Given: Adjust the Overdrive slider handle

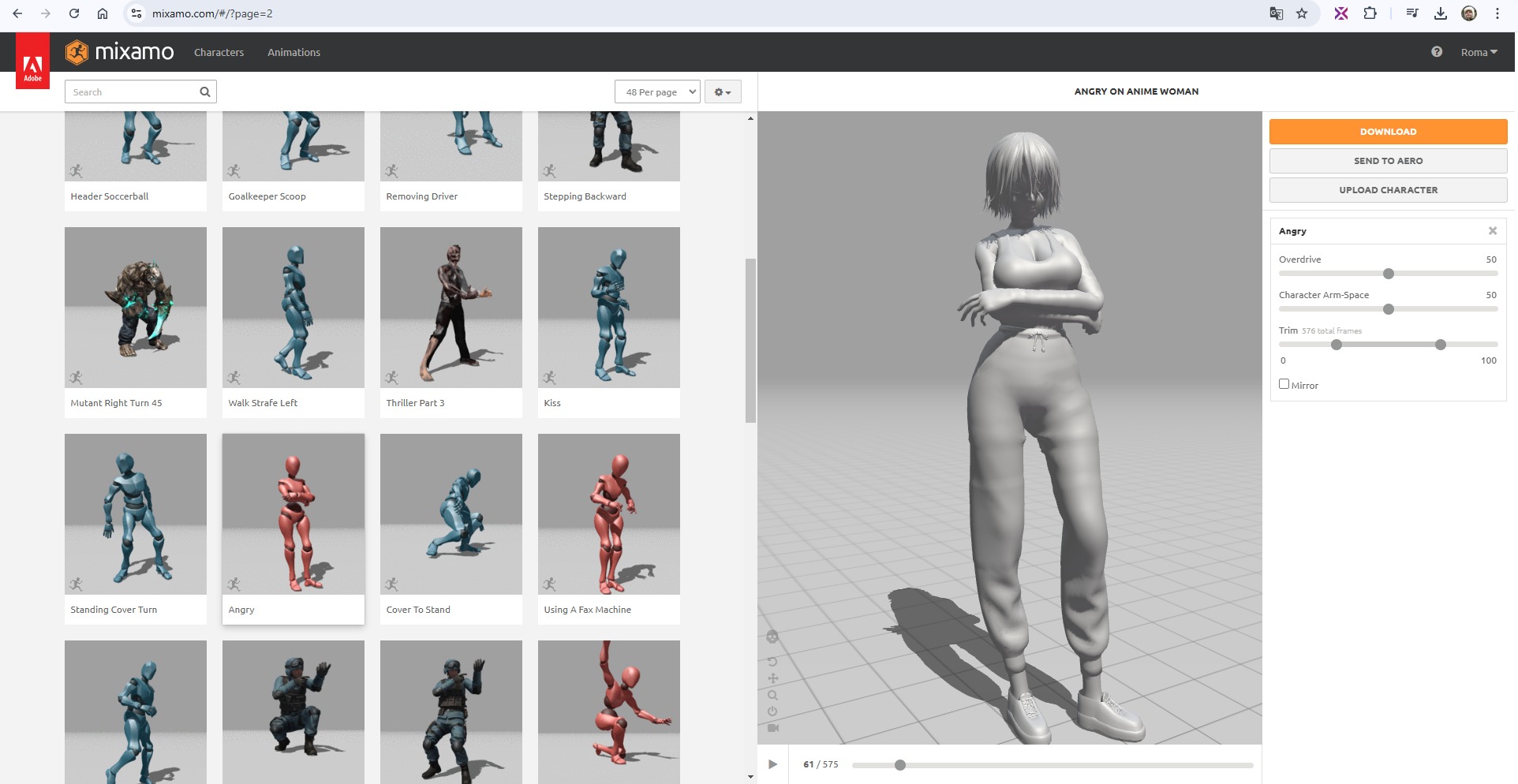Looking at the screenshot, I should click(1389, 274).
